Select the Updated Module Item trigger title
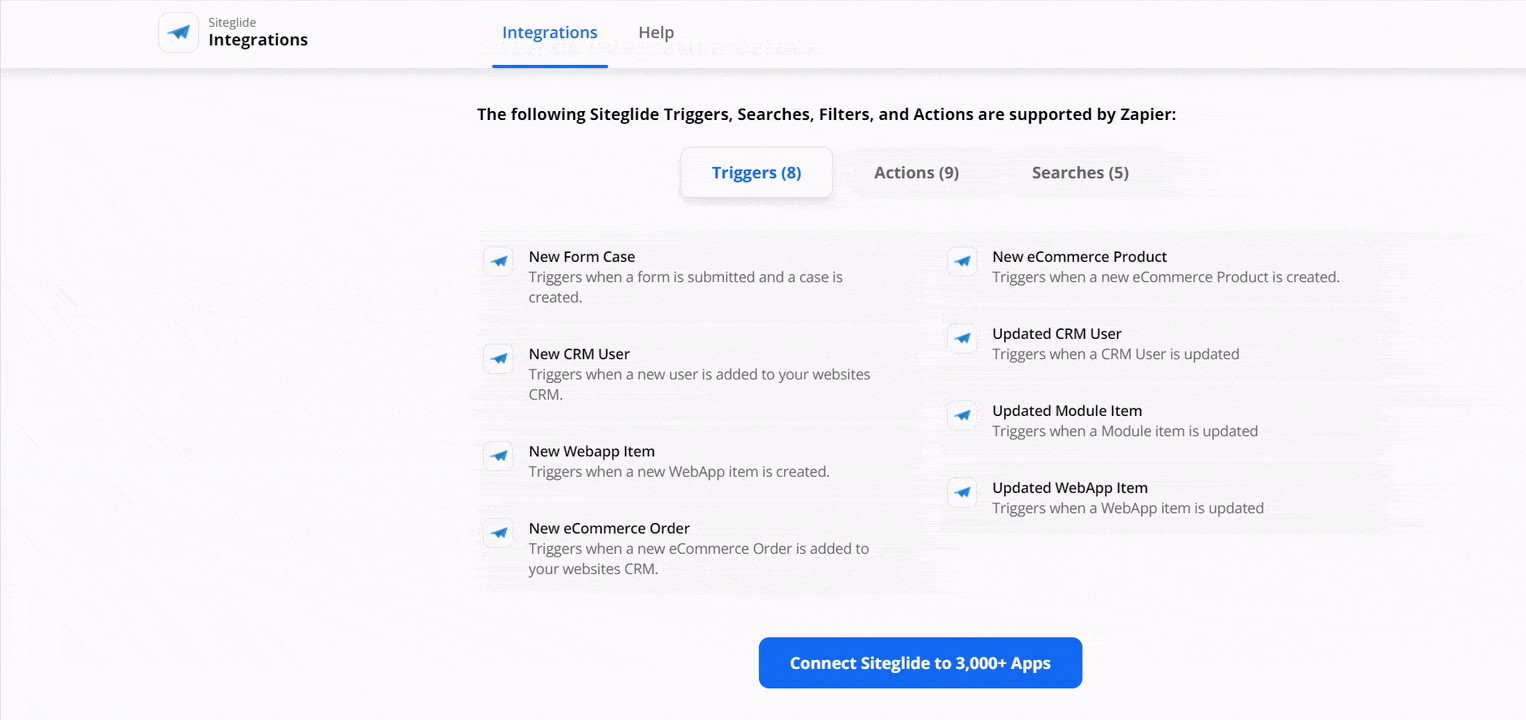 (1067, 411)
